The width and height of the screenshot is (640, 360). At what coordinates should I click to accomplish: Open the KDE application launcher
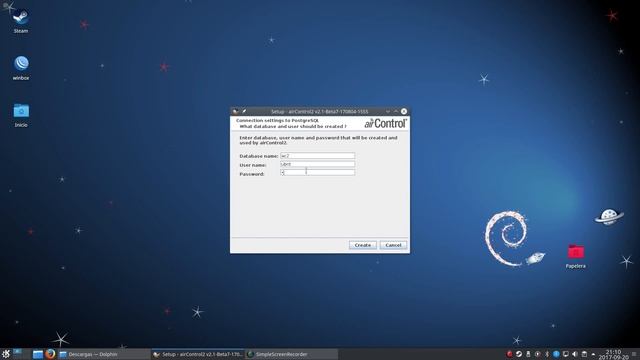tap(5, 354)
